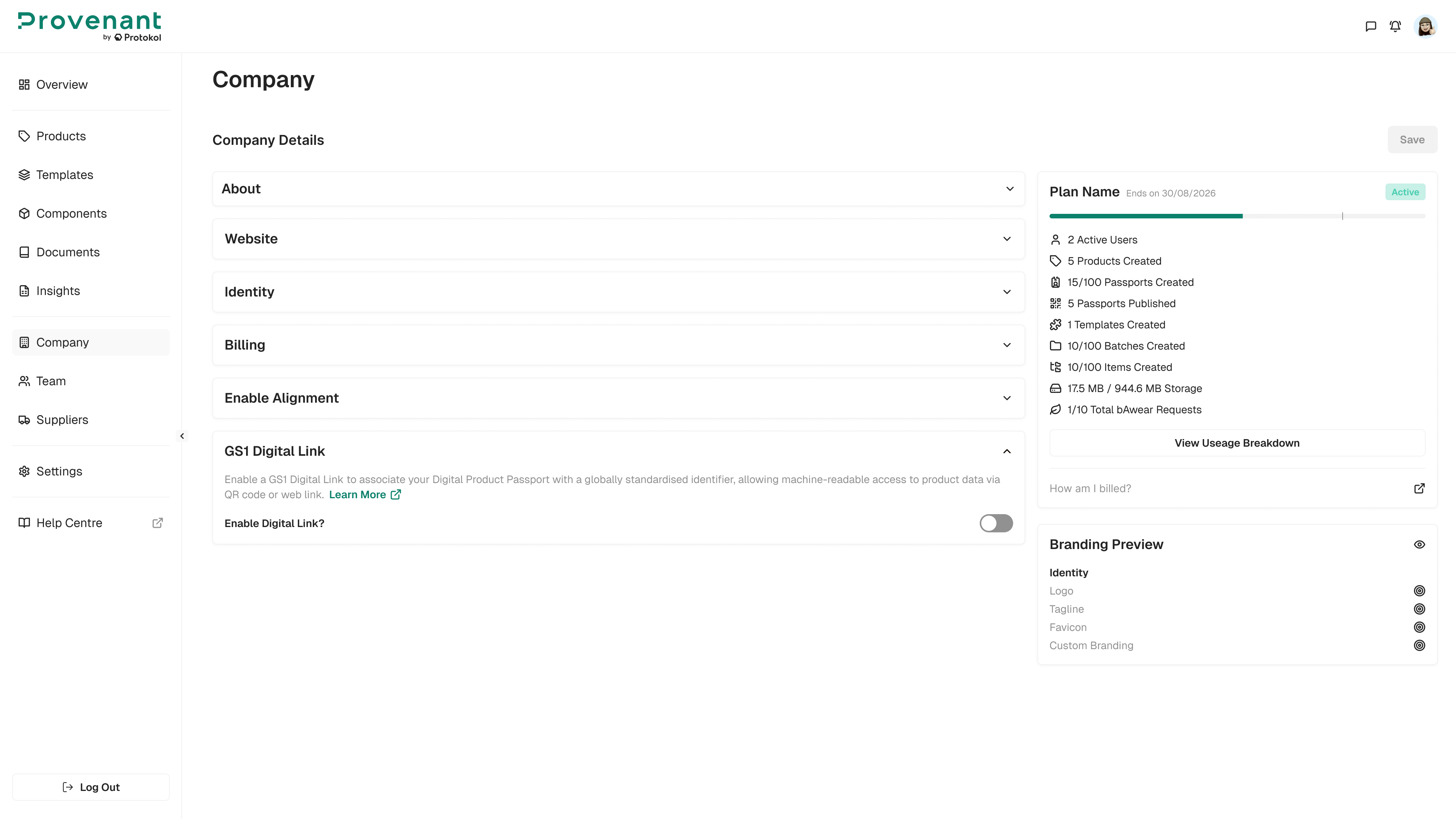Viewport: 1456px width, 819px height.
Task: Toggle the Branding Preview eye icon
Action: (1419, 544)
